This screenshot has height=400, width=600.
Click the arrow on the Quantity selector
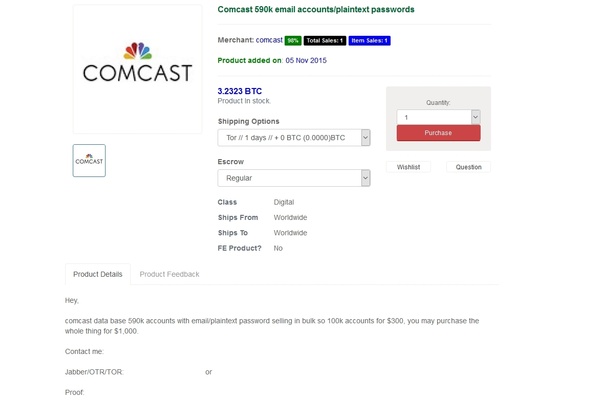click(x=476, y=117)
